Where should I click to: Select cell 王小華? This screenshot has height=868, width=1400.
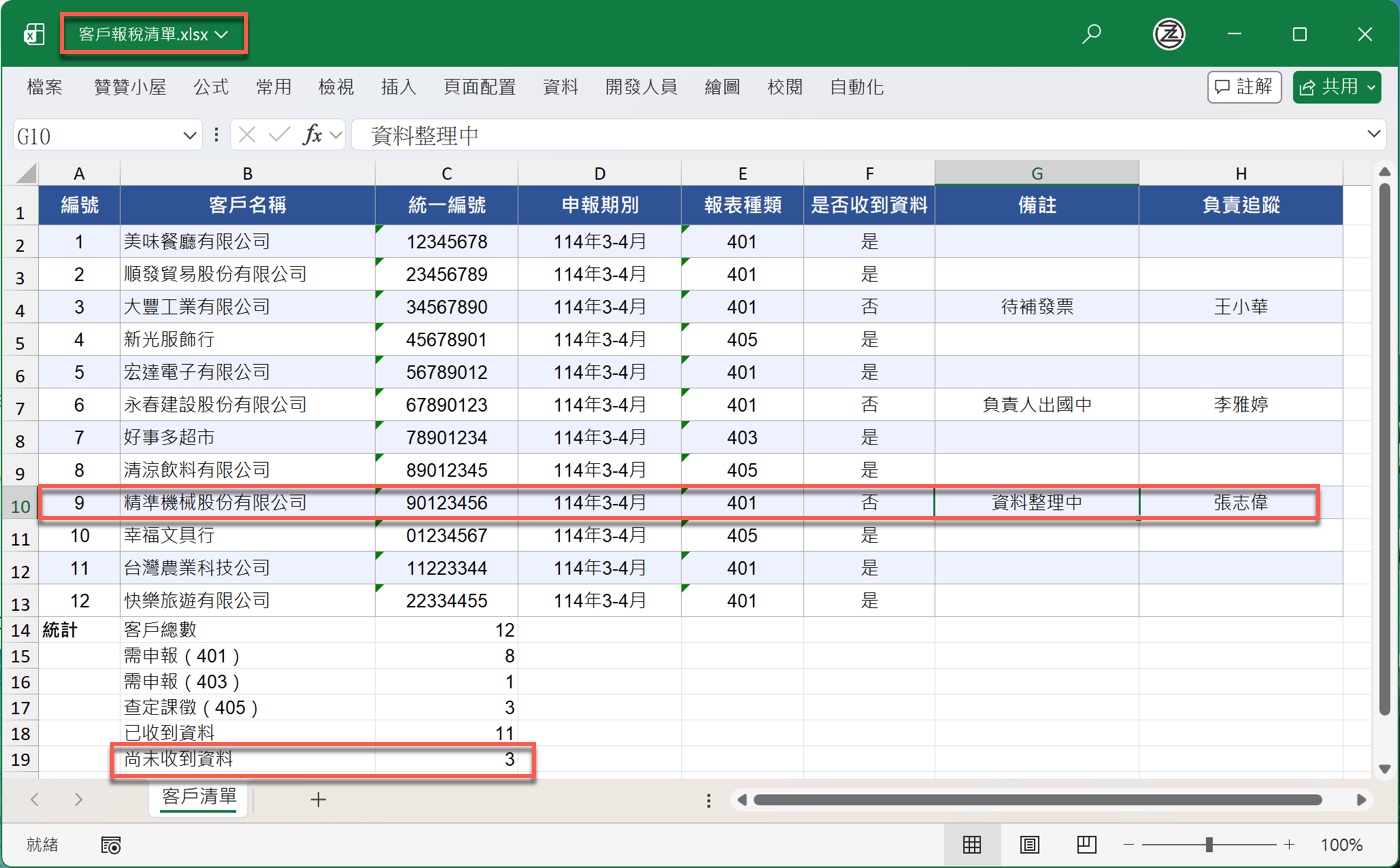click(x=1241, y=307)
